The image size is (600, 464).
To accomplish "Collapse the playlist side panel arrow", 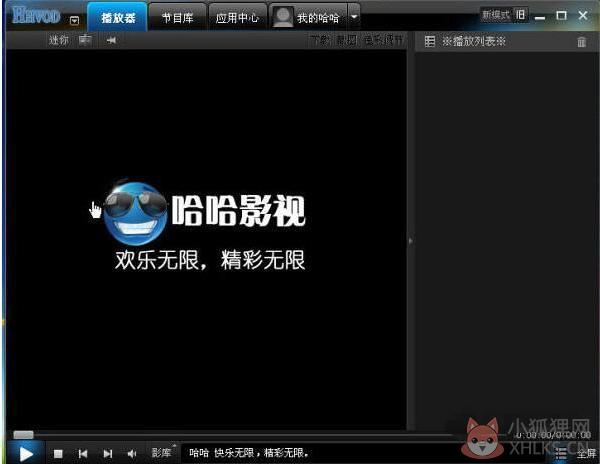I will tap(411, 241).
